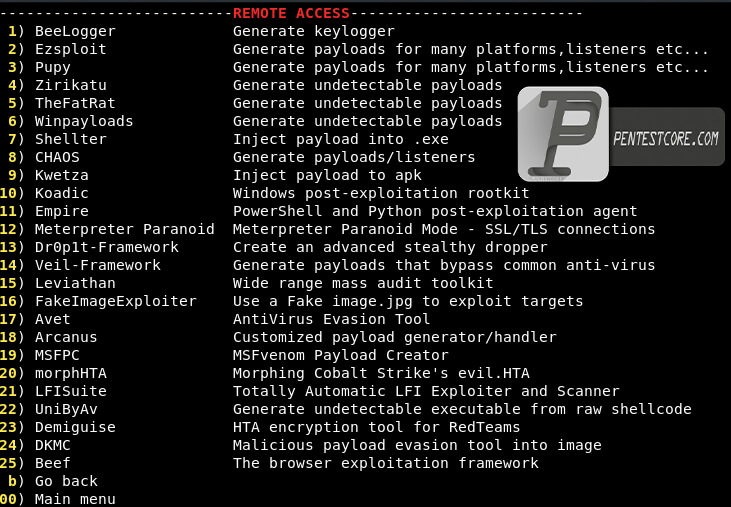
Task: Click 'Morphing Cobalt Strike's evil.HTA' text
Action: [x=381, y=373]
